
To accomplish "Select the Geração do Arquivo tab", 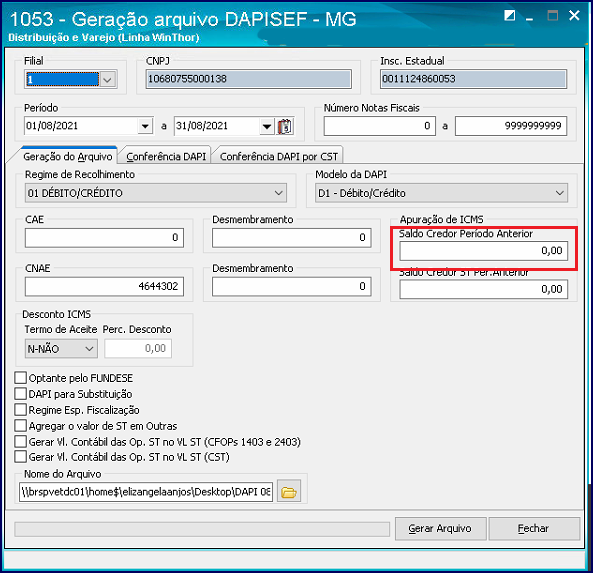I will click(67, 157).
